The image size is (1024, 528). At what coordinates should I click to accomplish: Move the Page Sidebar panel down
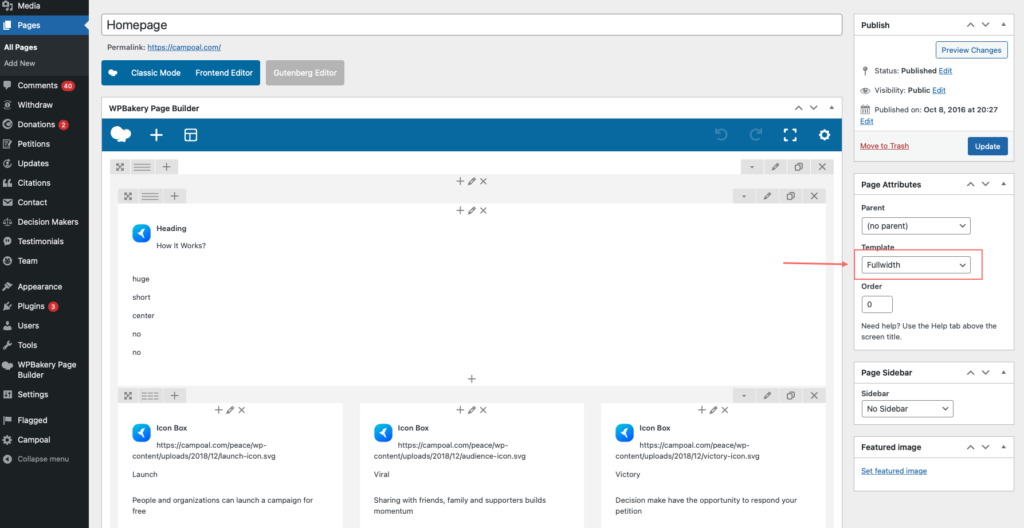(986, 372)
